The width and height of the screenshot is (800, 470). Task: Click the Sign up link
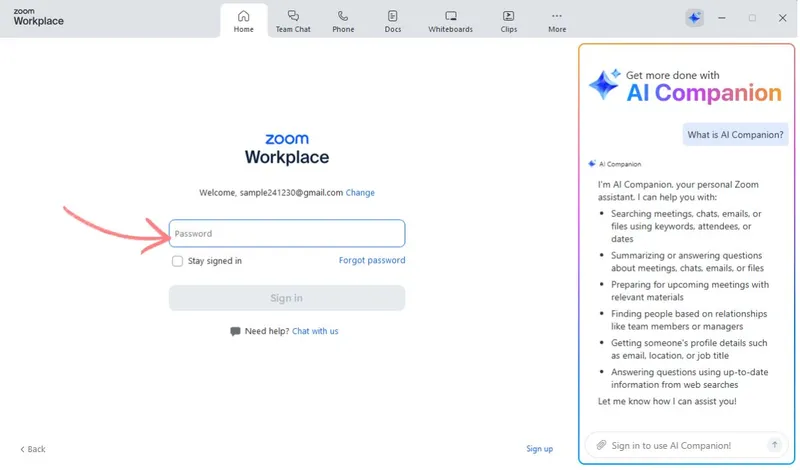pyautogui.click(x=539, y=449)
